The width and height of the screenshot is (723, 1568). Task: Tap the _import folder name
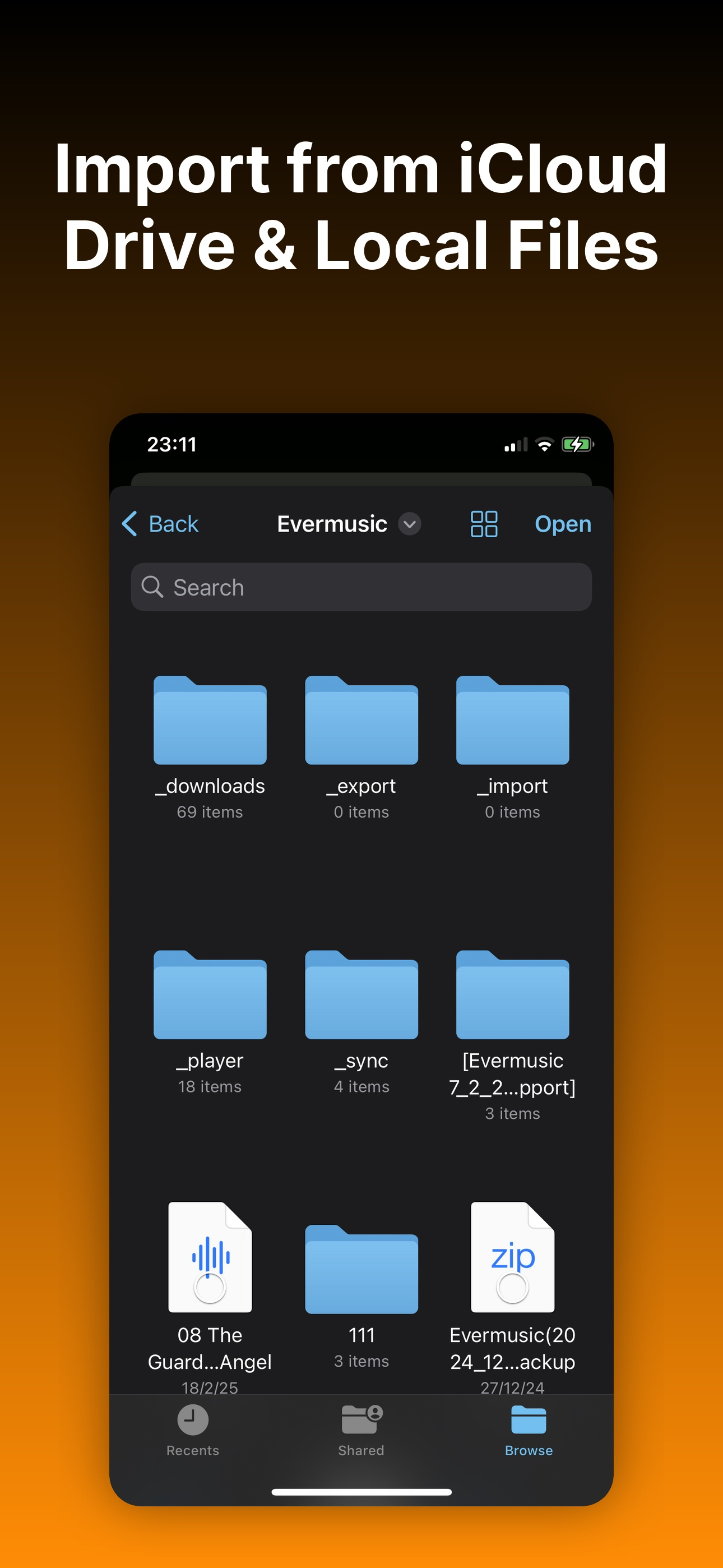(512, 786)
